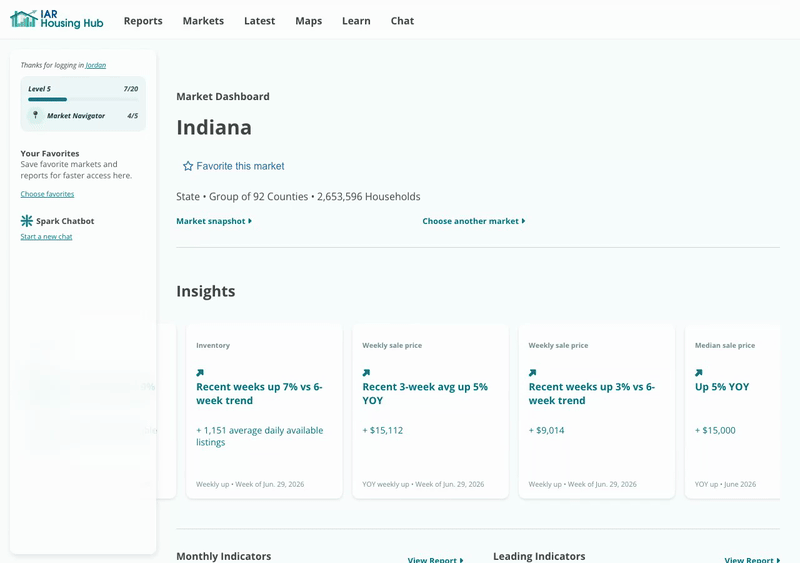
Task: Click the star icon to favorite Indiana
Action: (188, 166)
